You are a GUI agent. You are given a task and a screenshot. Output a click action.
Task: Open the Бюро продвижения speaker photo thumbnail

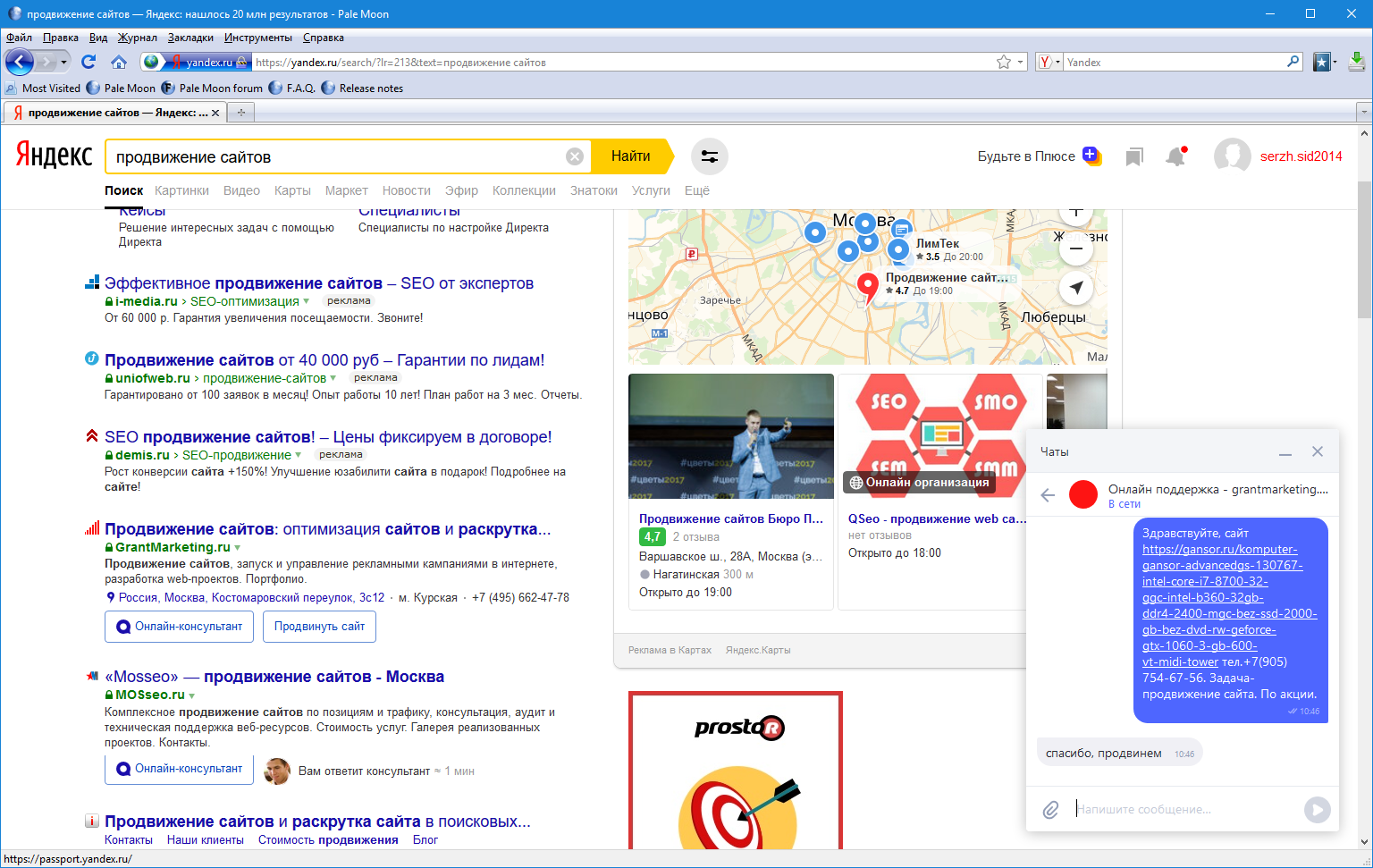pos(731,436)
